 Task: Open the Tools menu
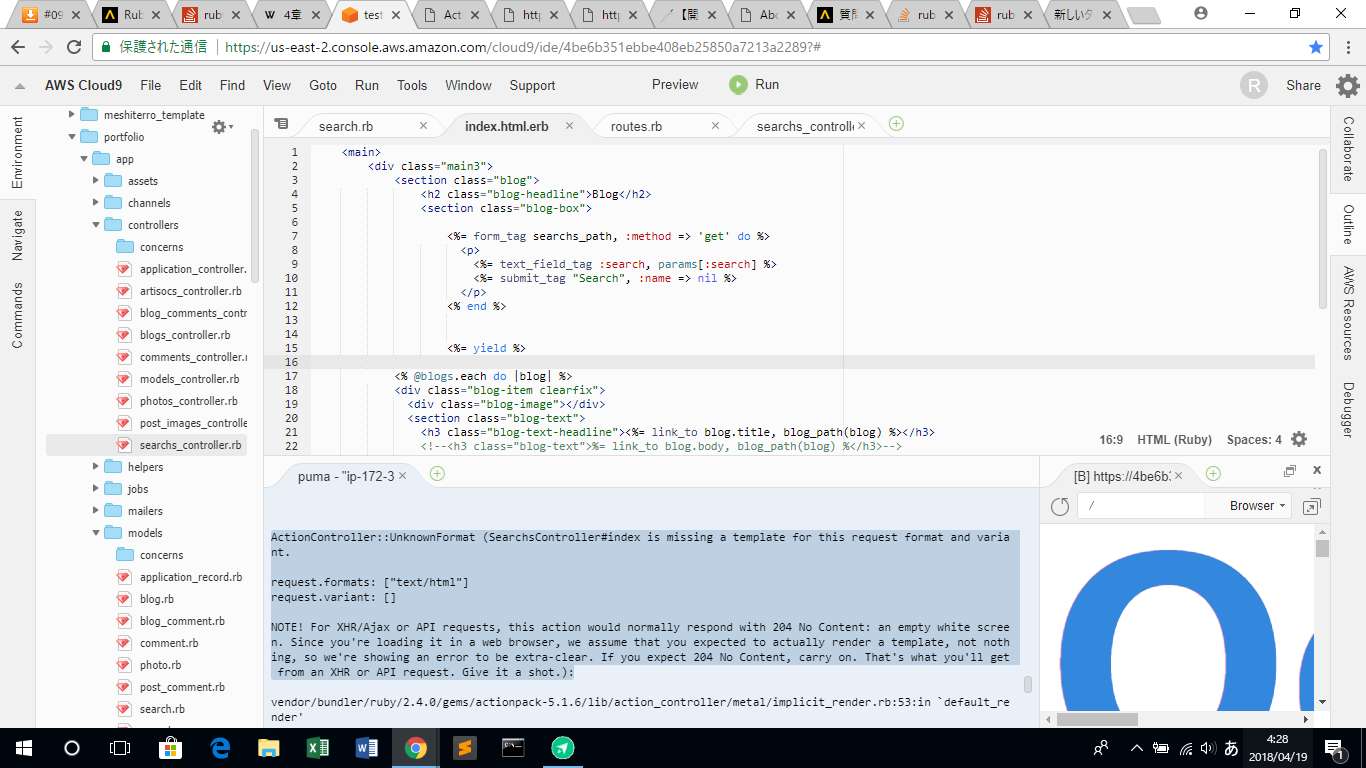(x=412, y=85)
